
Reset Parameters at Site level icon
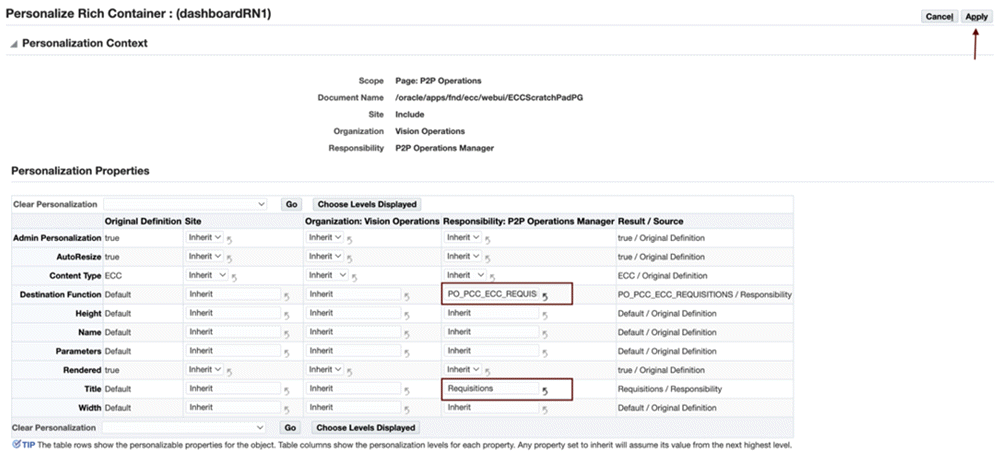(287, 353)
